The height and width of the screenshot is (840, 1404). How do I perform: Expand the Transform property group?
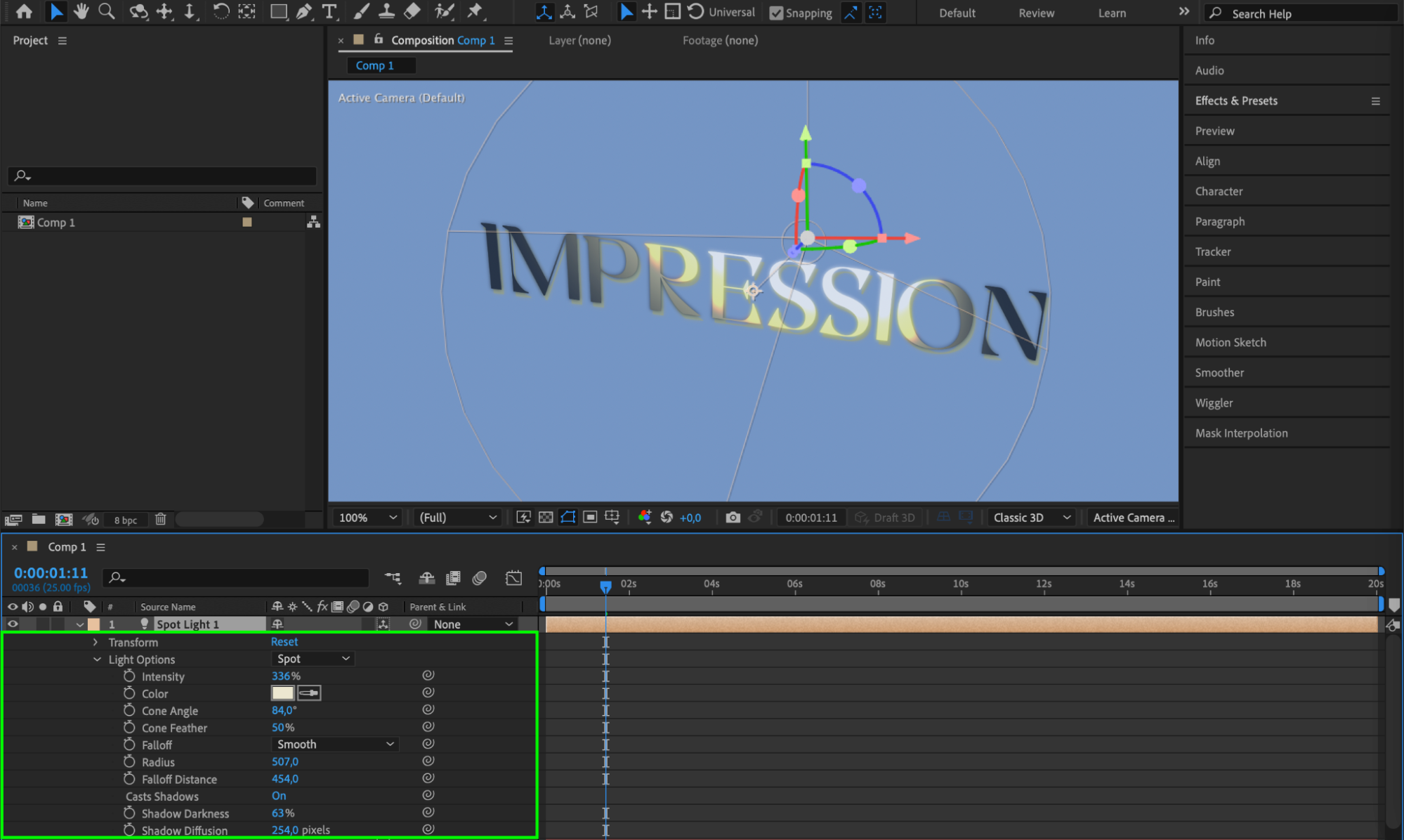pyautogui.click(x=96, y=642)
